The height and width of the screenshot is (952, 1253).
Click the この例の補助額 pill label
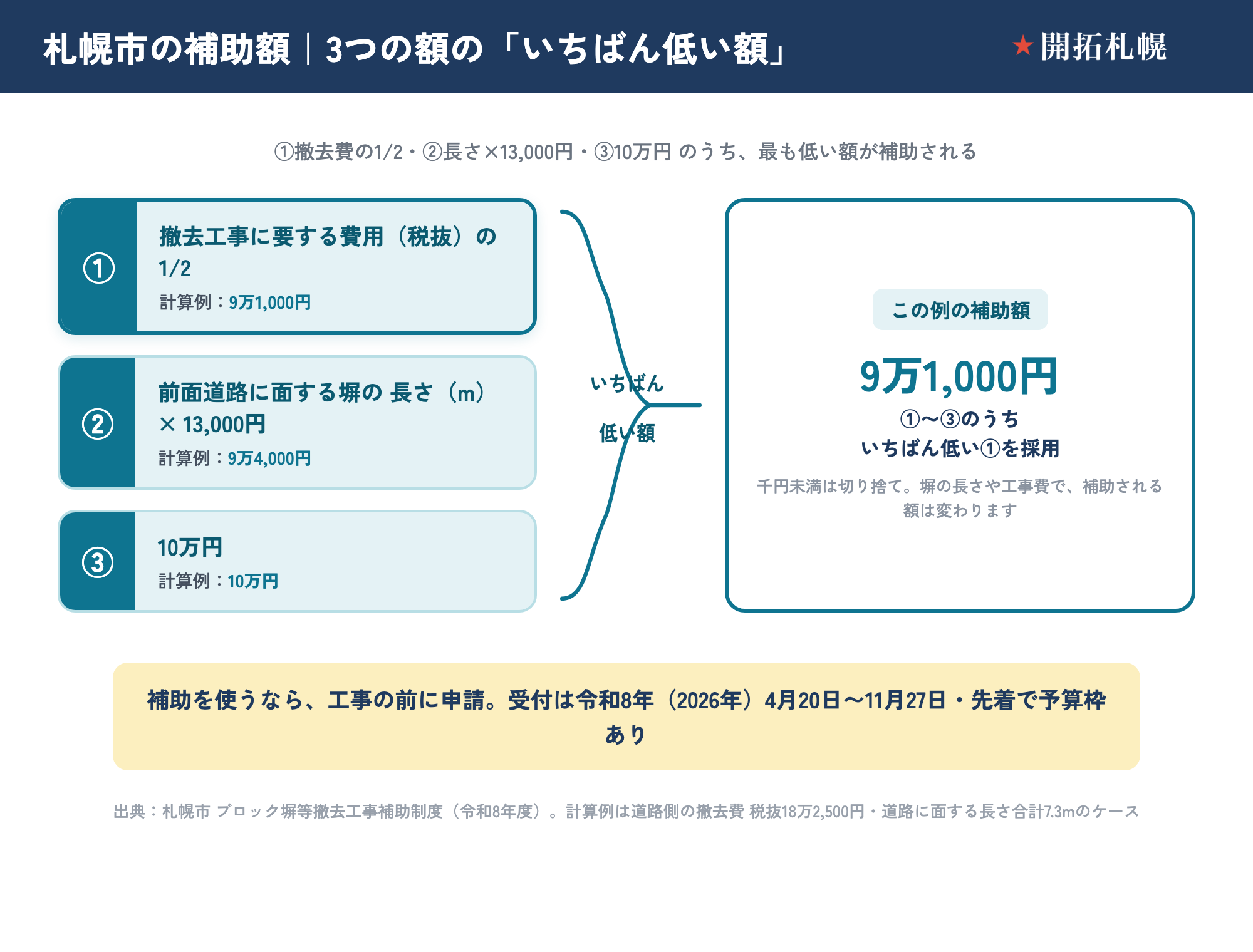pyautogui.click(x=960, y=309)
